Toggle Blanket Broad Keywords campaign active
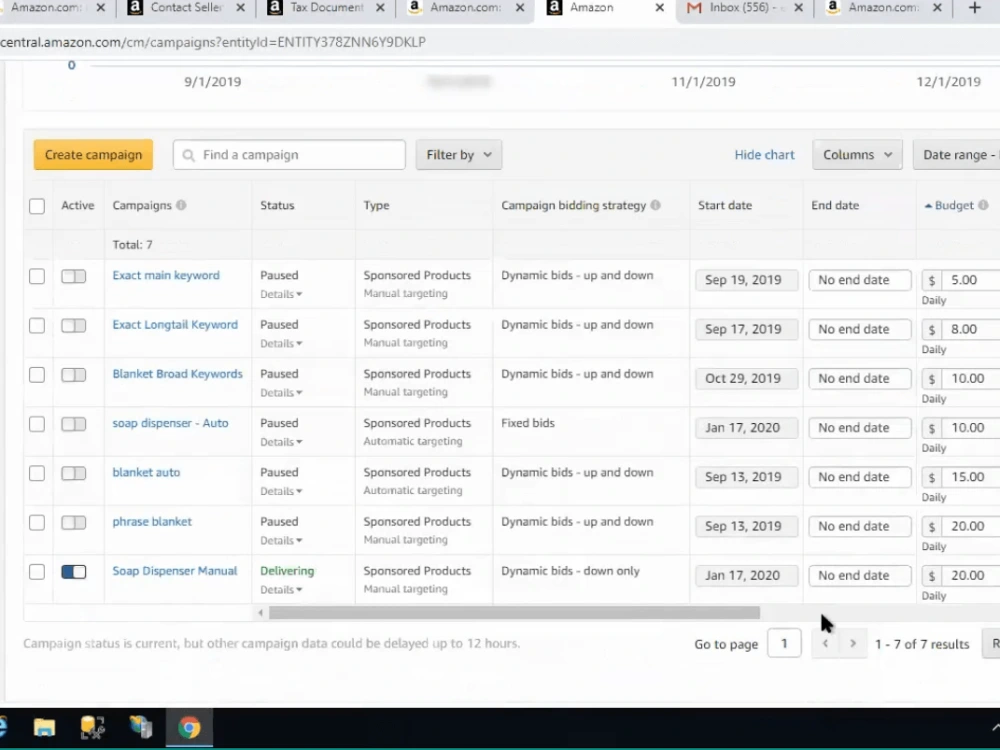This screenshot has width=1000, height=750. [73, 374]
